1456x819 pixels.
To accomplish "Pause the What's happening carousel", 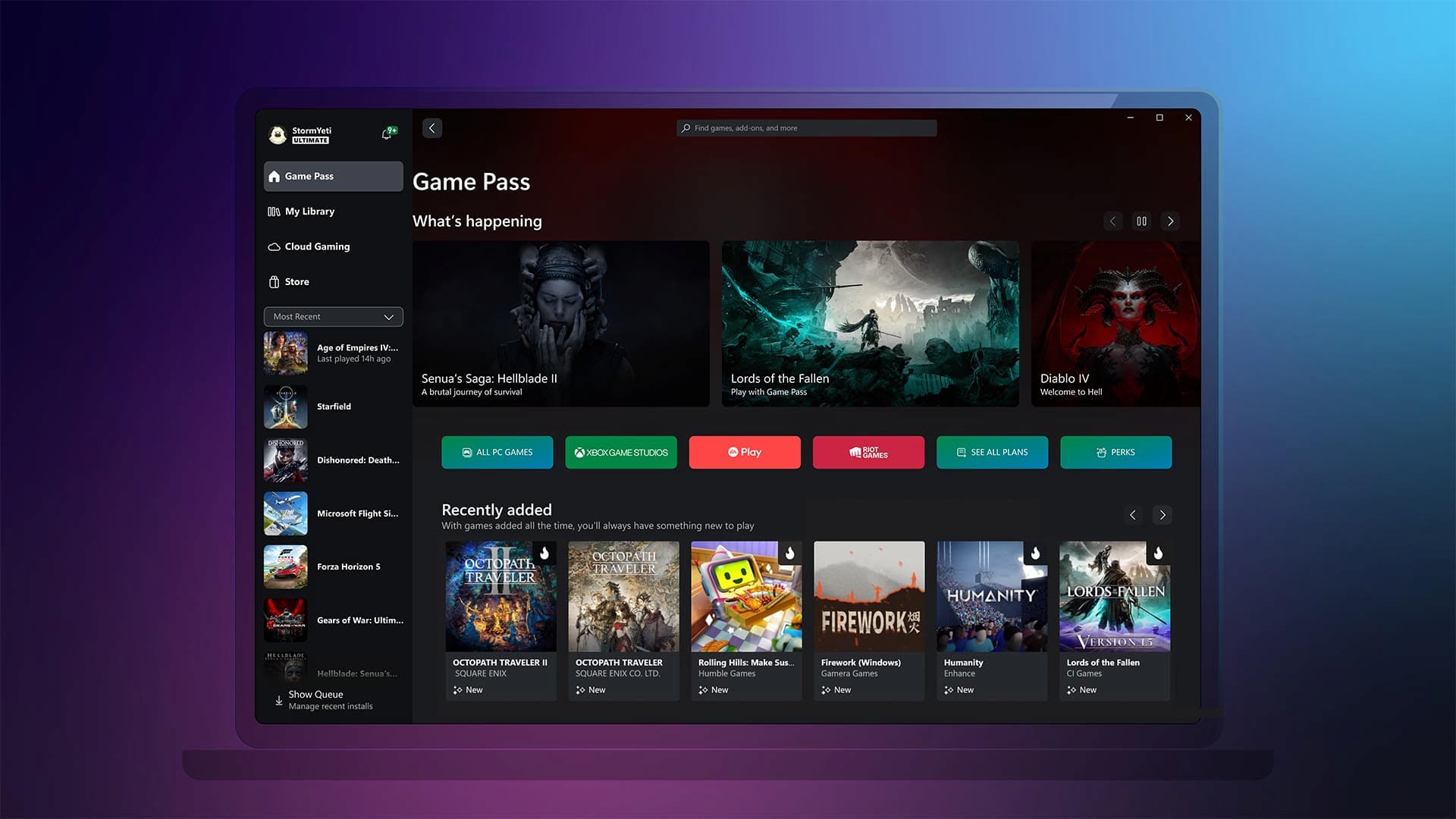I will (1141, 221).
